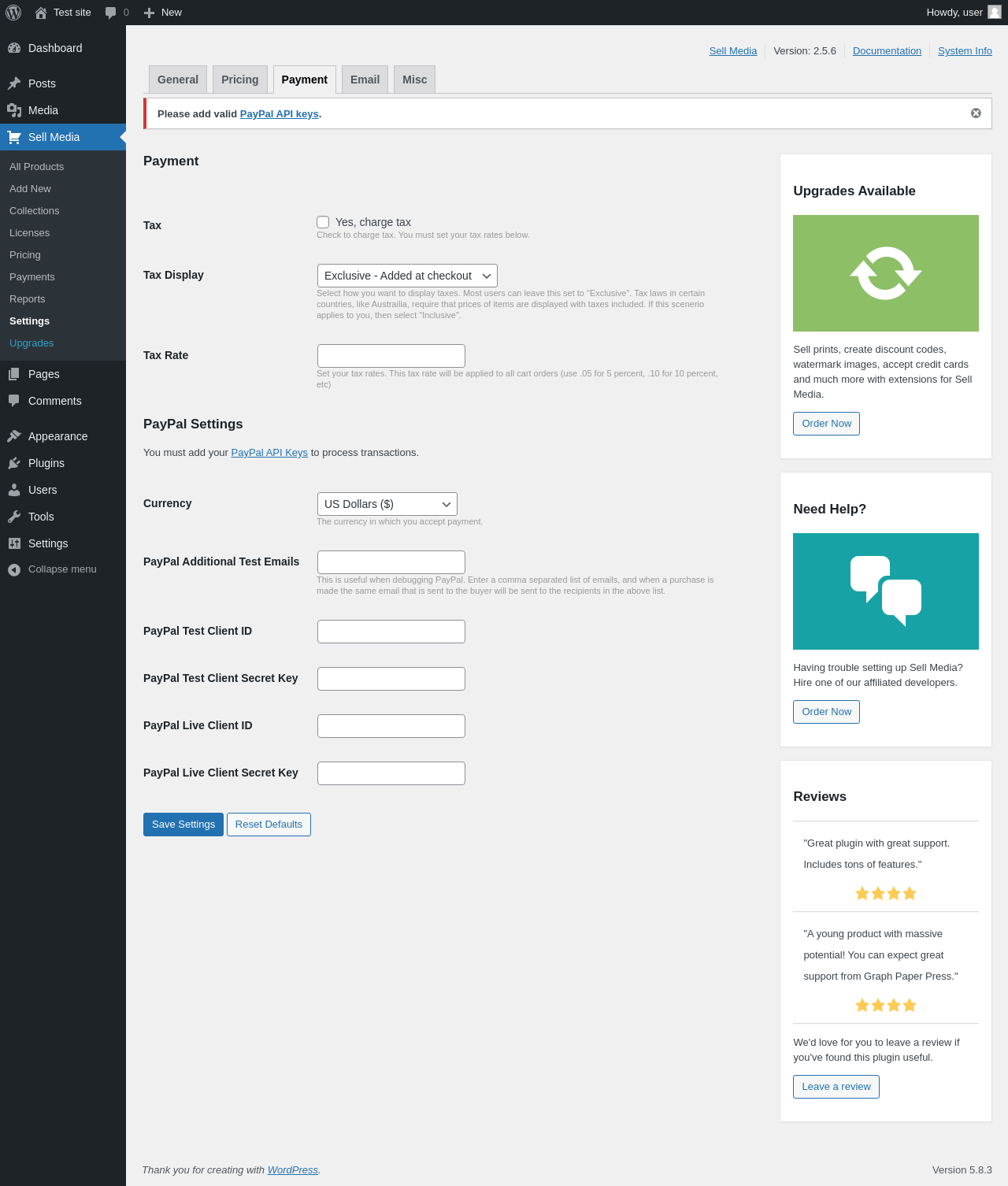The height and width of the screenshot is (1186, 1008).
Task: Click the green Upgrades refresh image
Action: 886,273
